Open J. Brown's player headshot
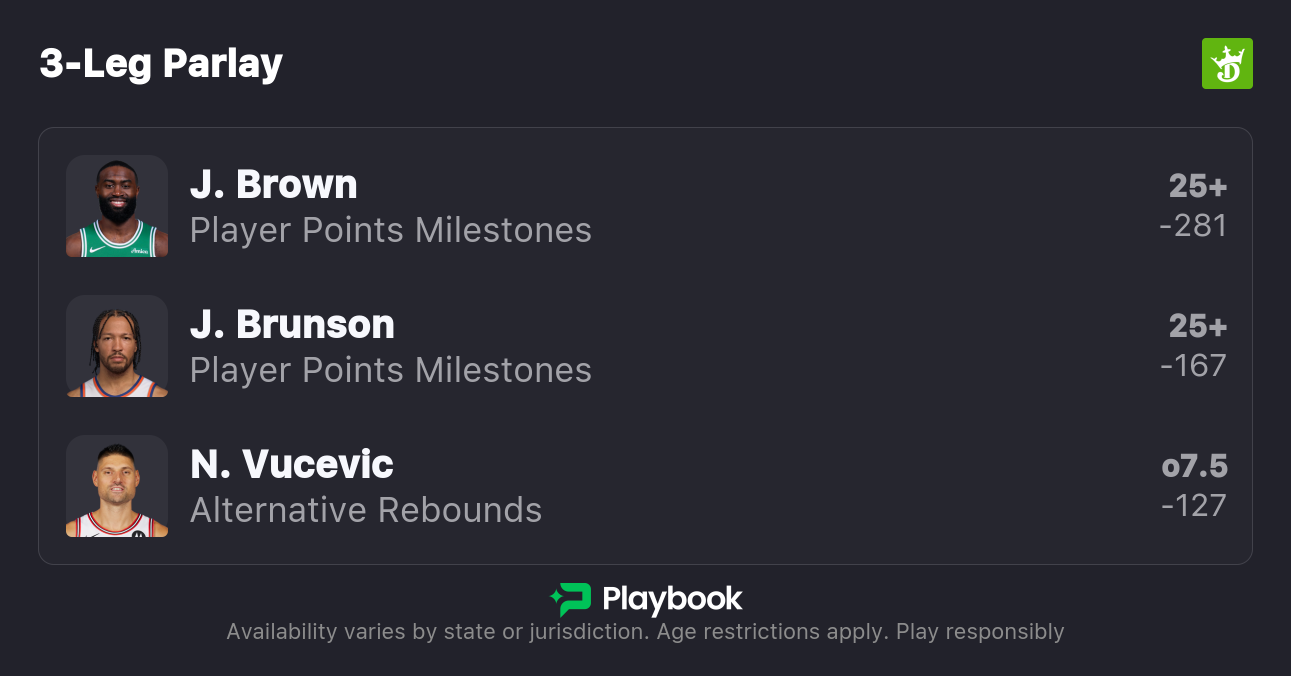1291x676 pixels. [x=117, y=206]
